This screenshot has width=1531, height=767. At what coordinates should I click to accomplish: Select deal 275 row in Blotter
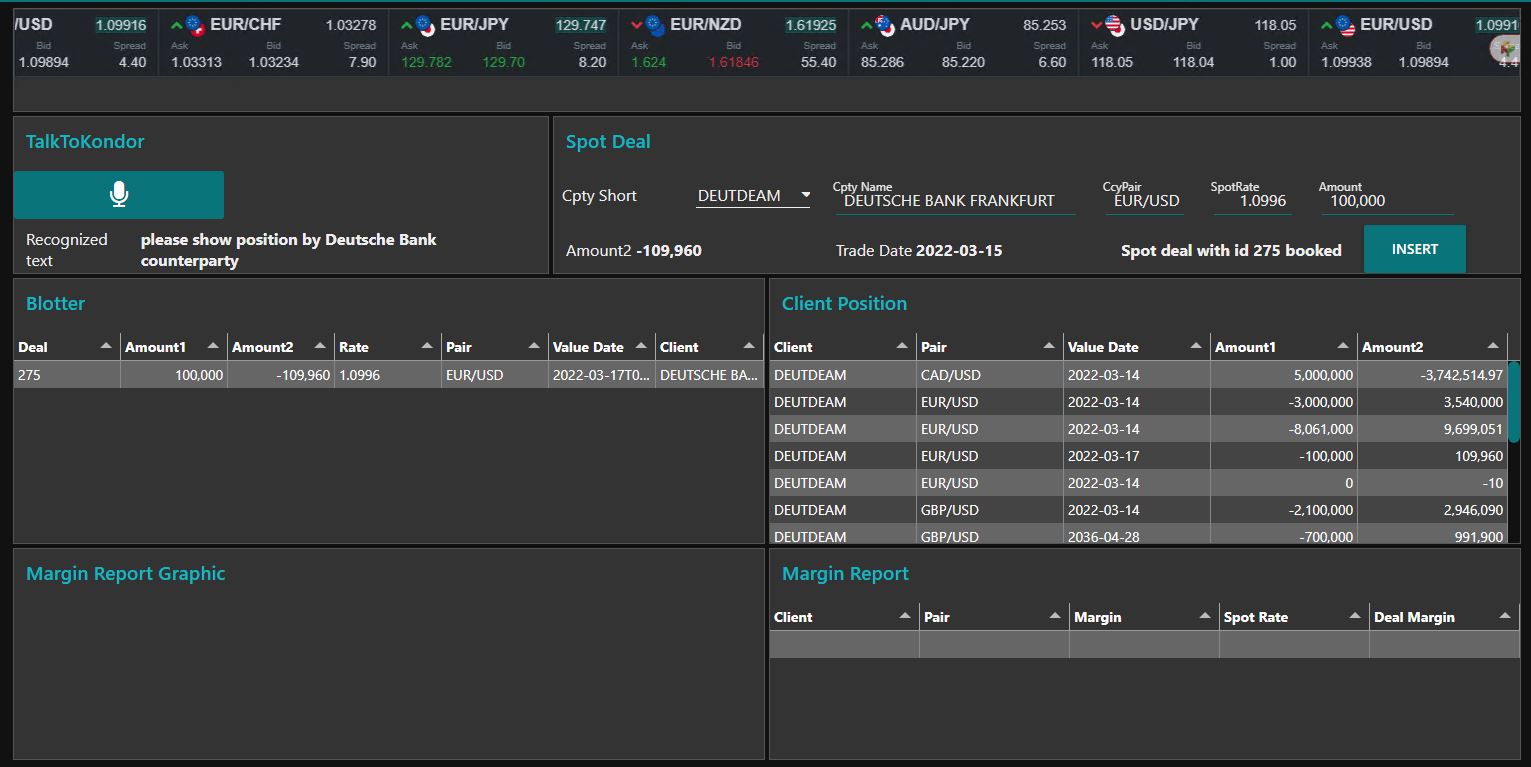(x=388, y=375)
